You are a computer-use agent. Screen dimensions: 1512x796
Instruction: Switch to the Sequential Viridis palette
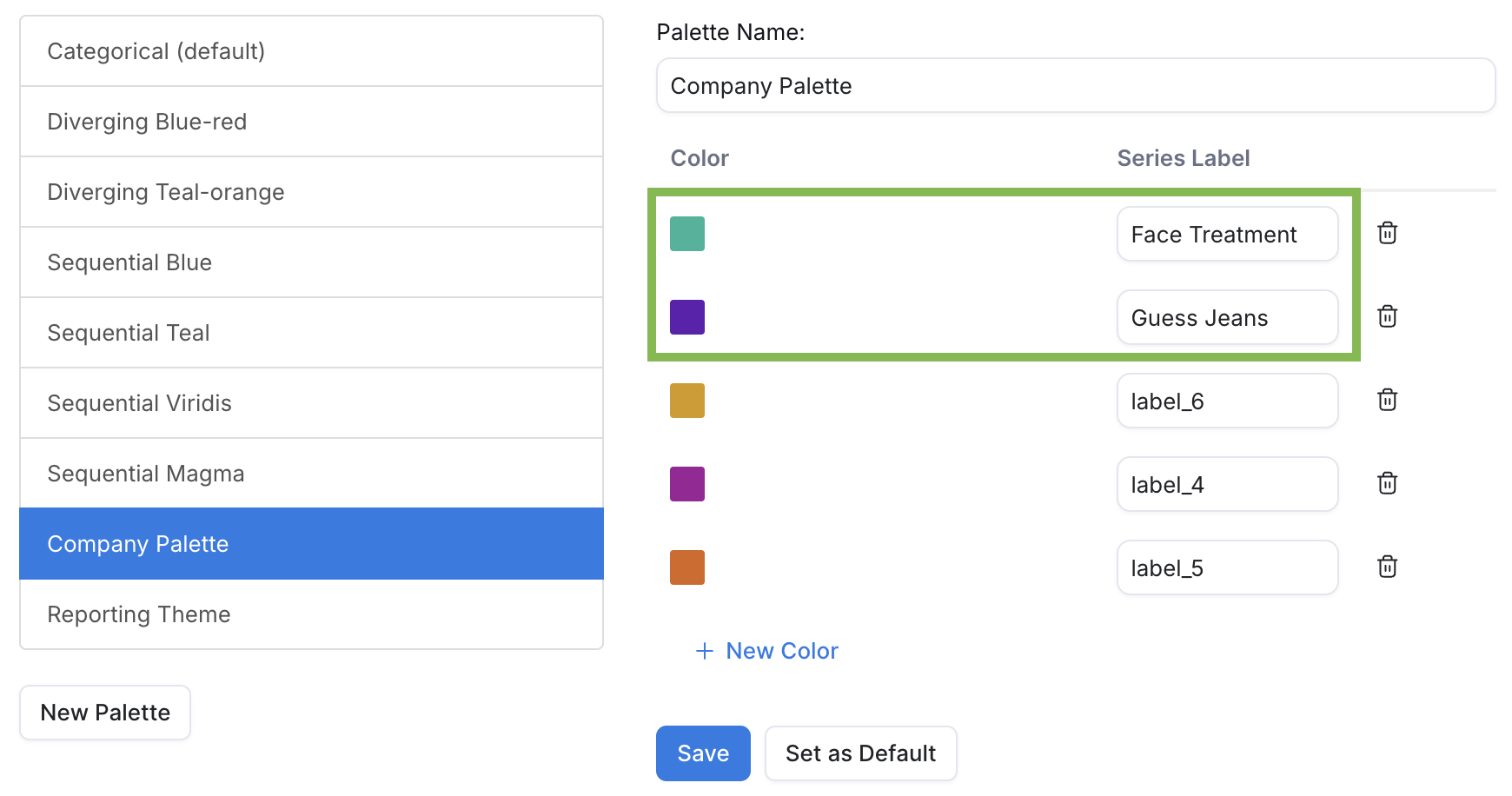310,402
